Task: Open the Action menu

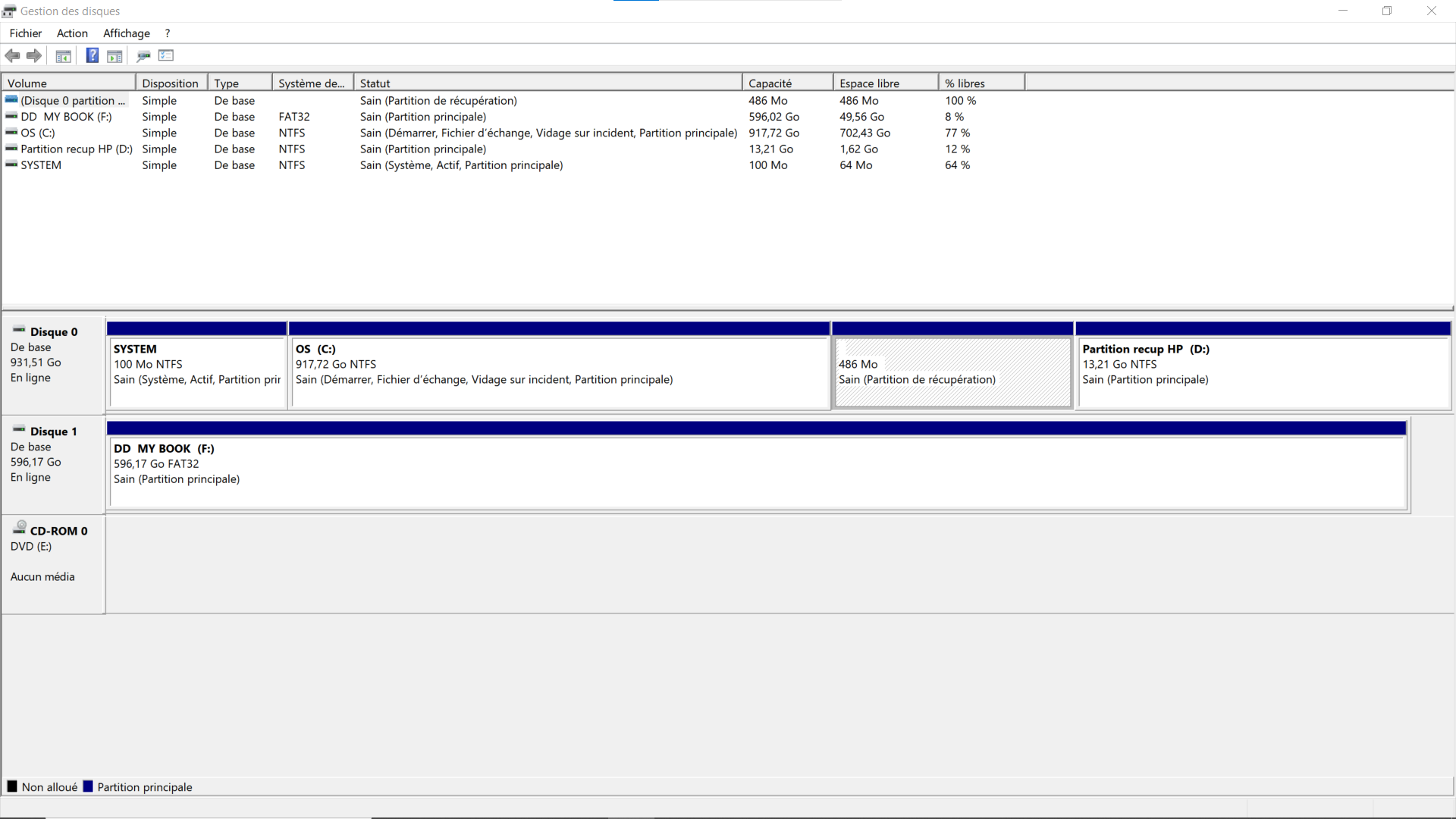Action: [x=72, y=33]
